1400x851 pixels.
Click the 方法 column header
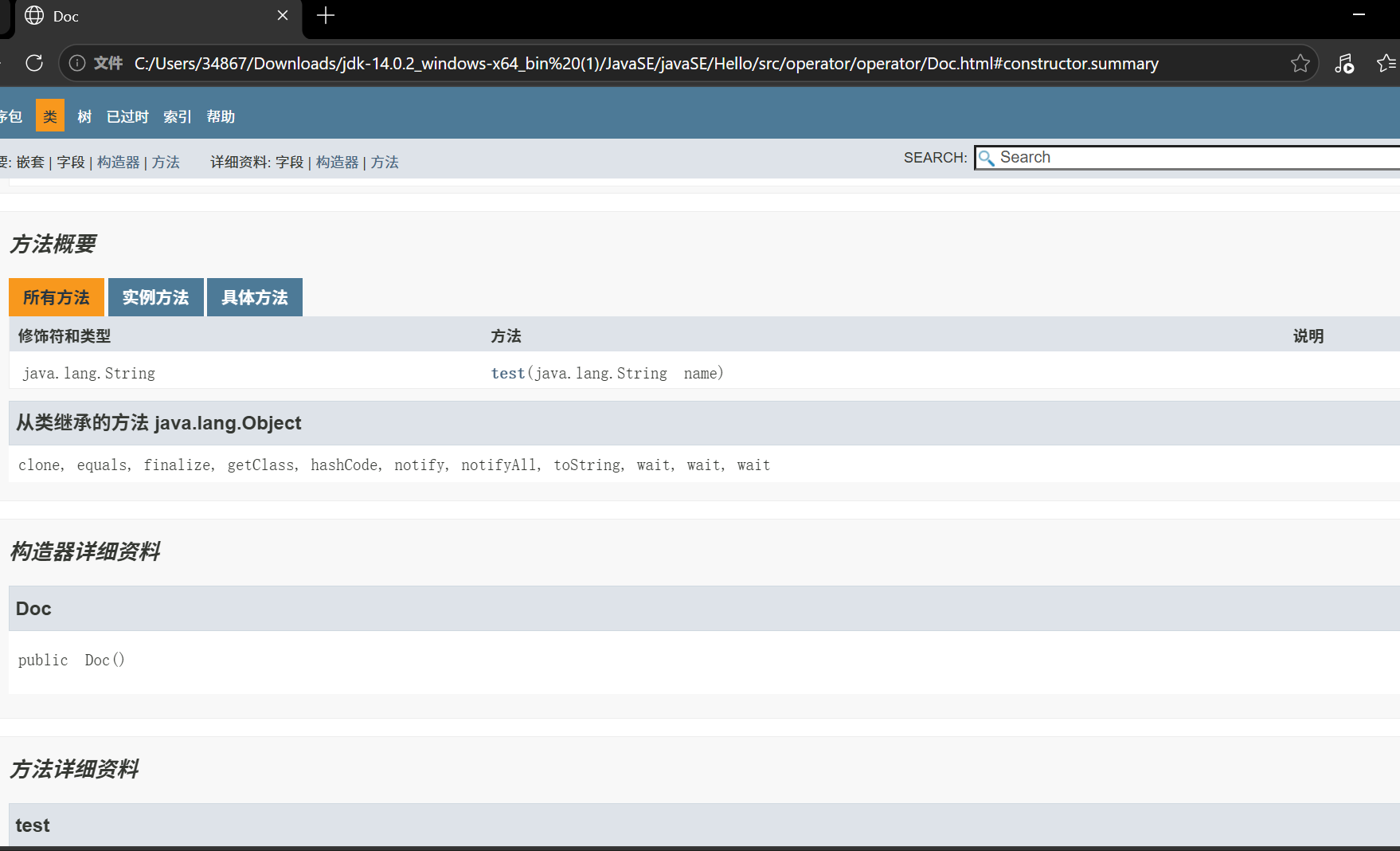pos(506,335)
